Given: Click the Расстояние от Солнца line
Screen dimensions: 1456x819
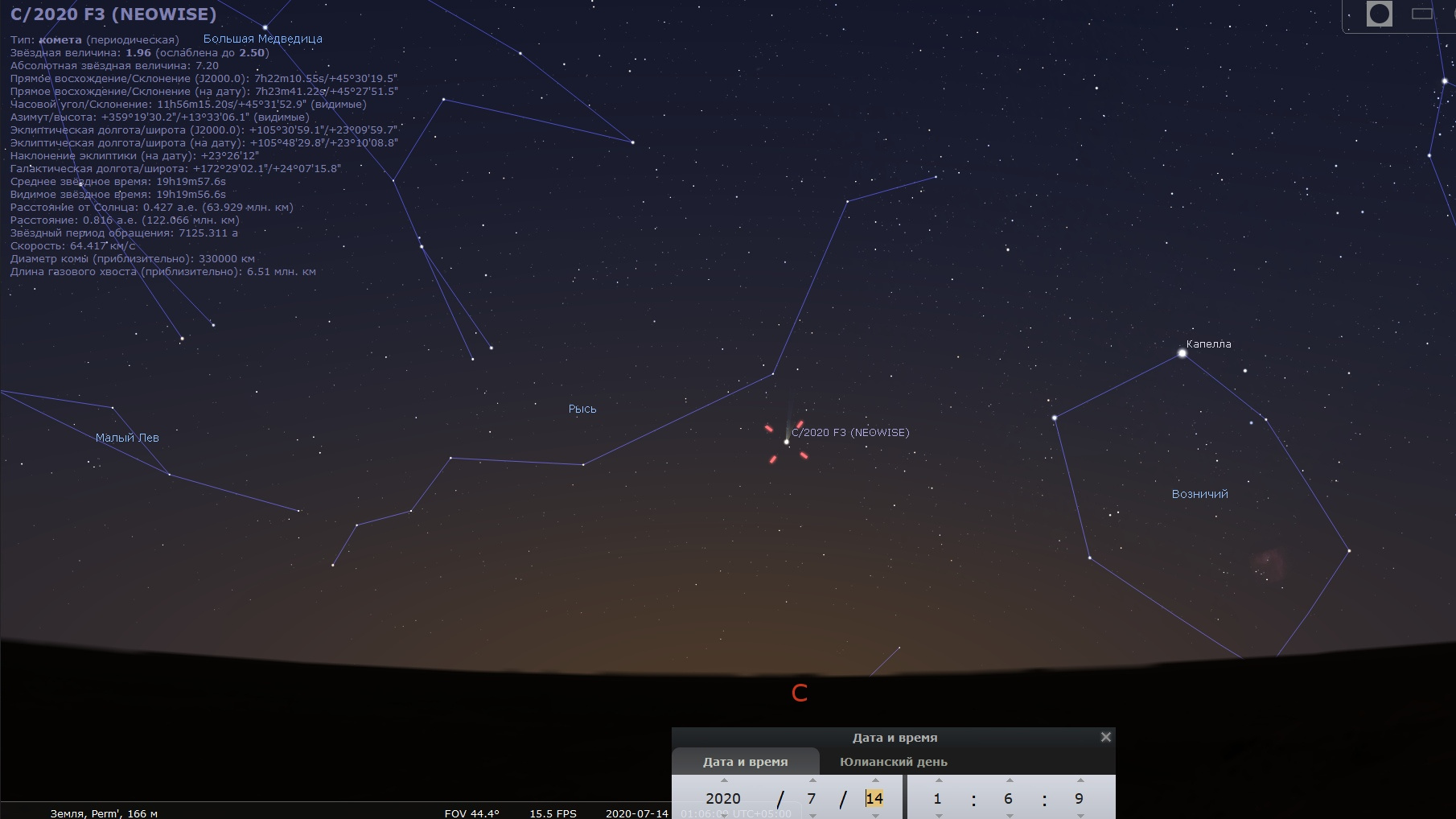Looking at the screenshot, I should click(151, 207).
